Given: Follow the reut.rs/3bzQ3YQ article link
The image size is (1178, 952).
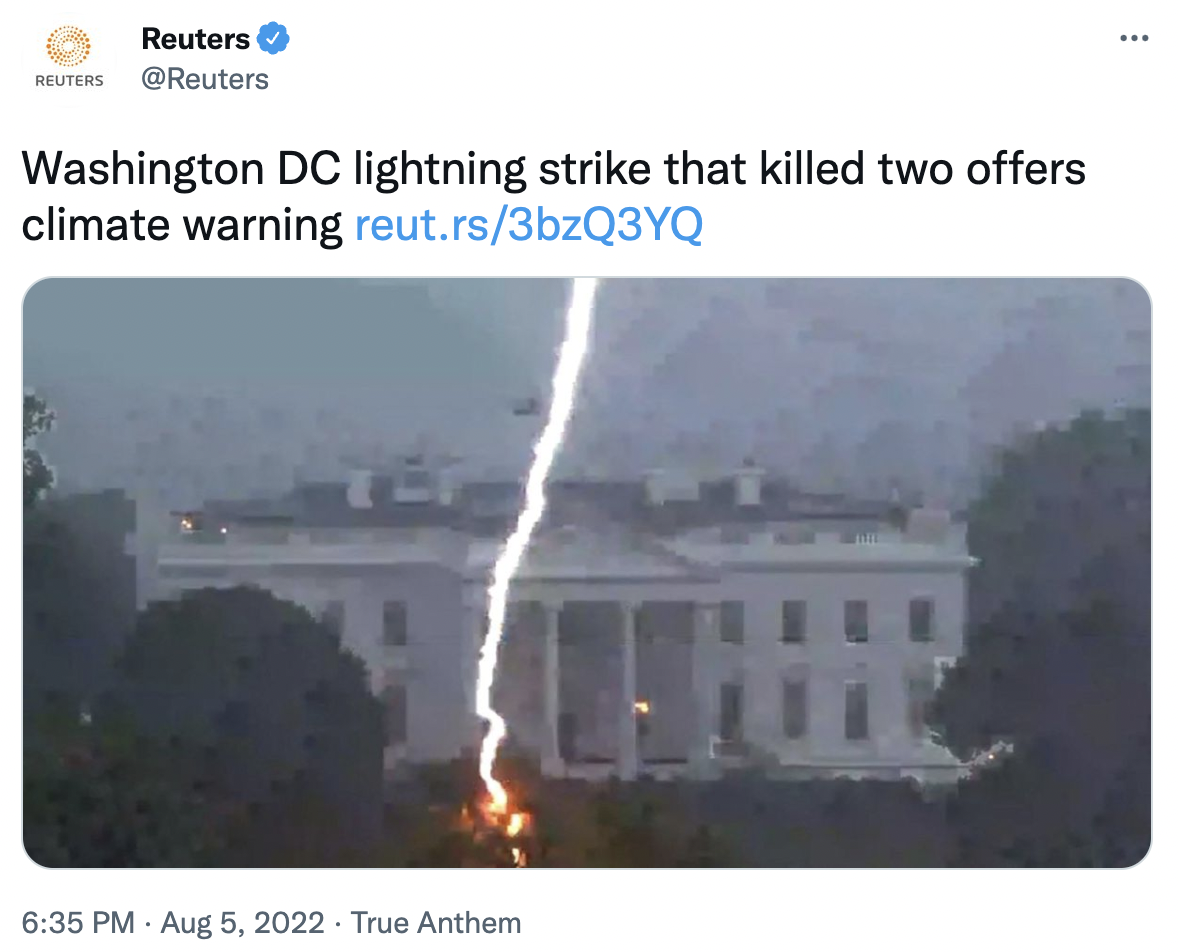Looking at the screenshot, I should click(x=528, y=225).
